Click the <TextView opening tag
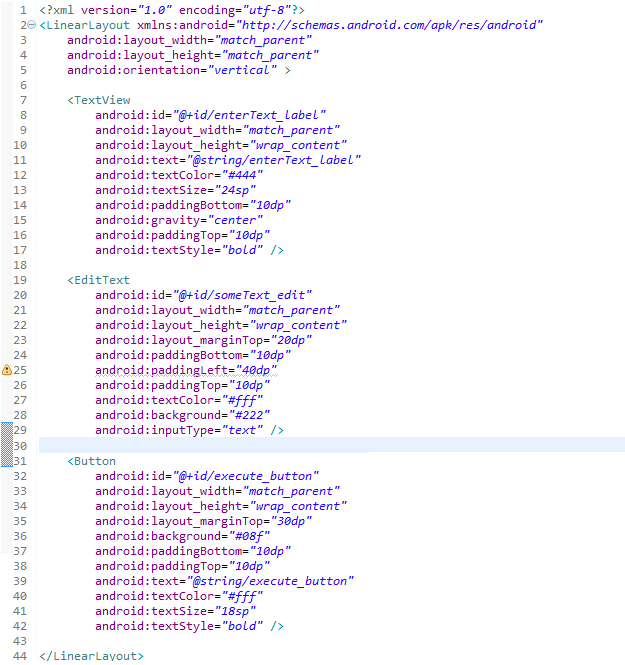This screenshot has height=665, width=625. 99,100
